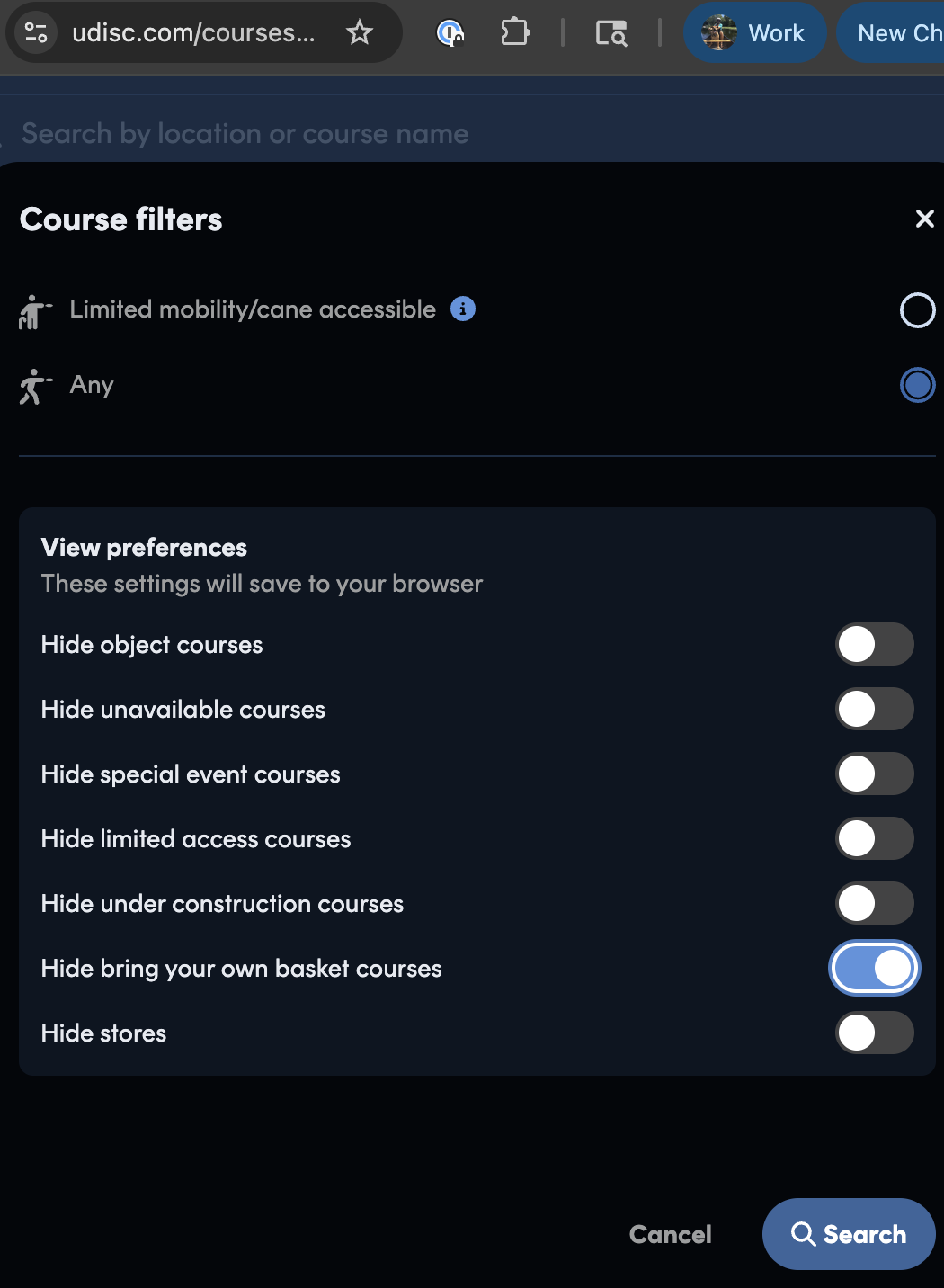The width and height of the screenshot is (944, 1288).
Task: Open the Work profile button
Action: (754, 33)
